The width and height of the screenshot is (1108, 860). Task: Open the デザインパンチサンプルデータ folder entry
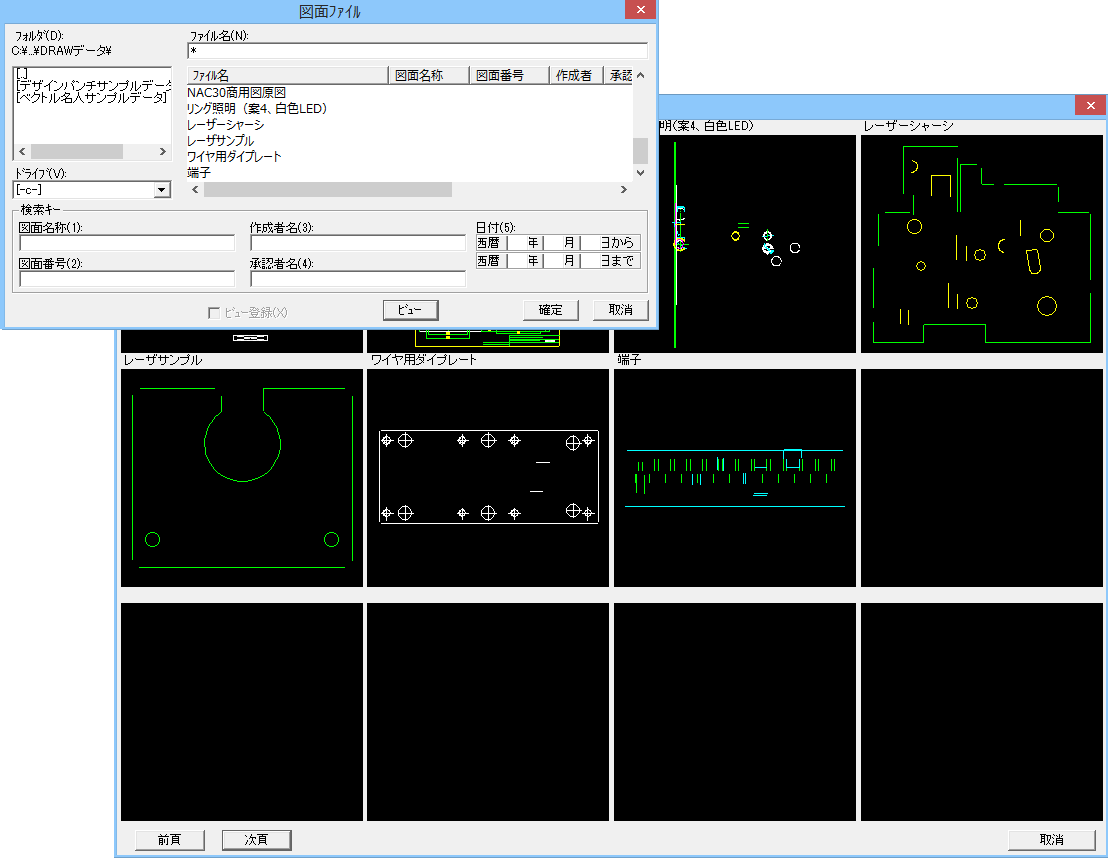(x=94, y=85)
